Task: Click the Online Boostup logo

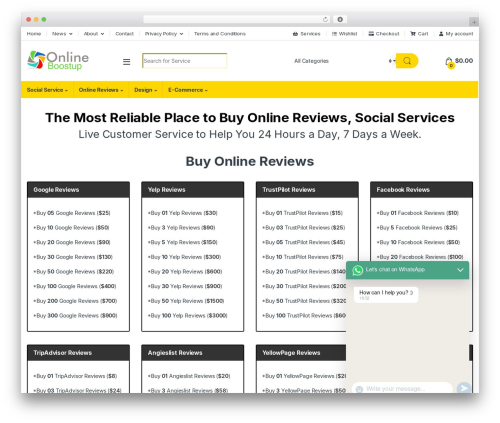Action: pos(58,60)
